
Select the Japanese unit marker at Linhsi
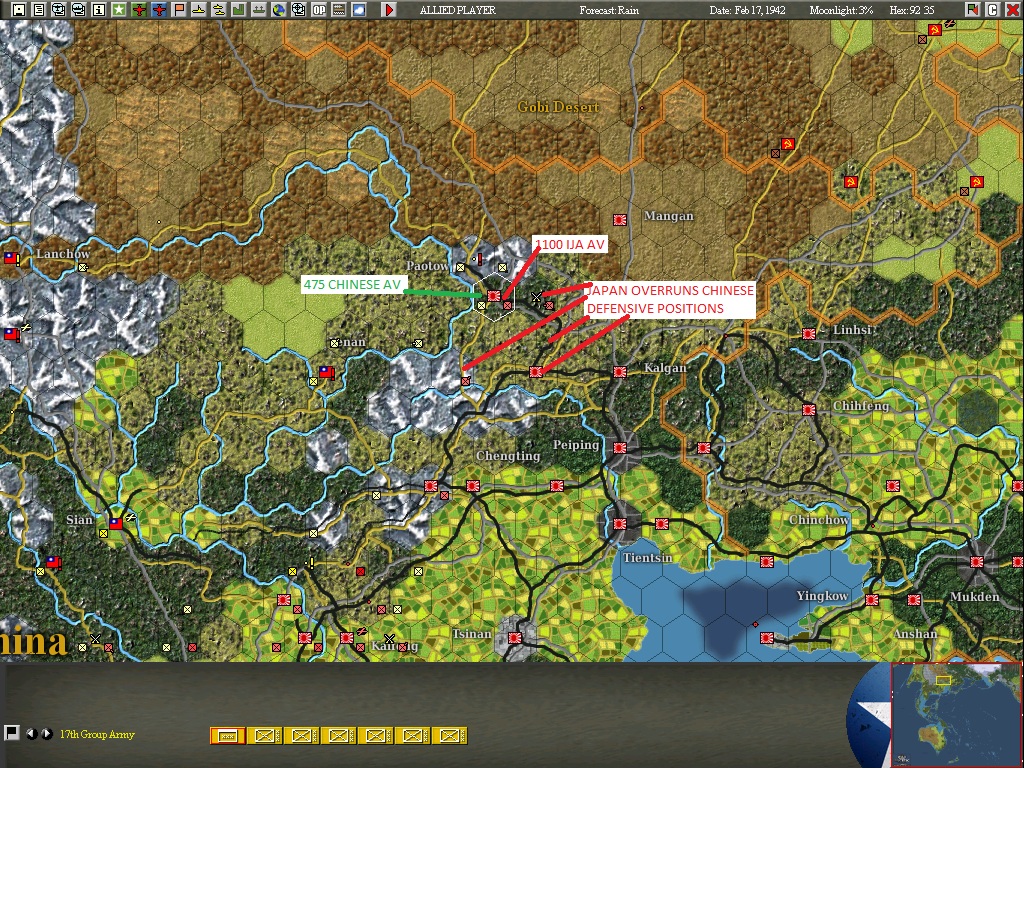[x=808, y=334]
